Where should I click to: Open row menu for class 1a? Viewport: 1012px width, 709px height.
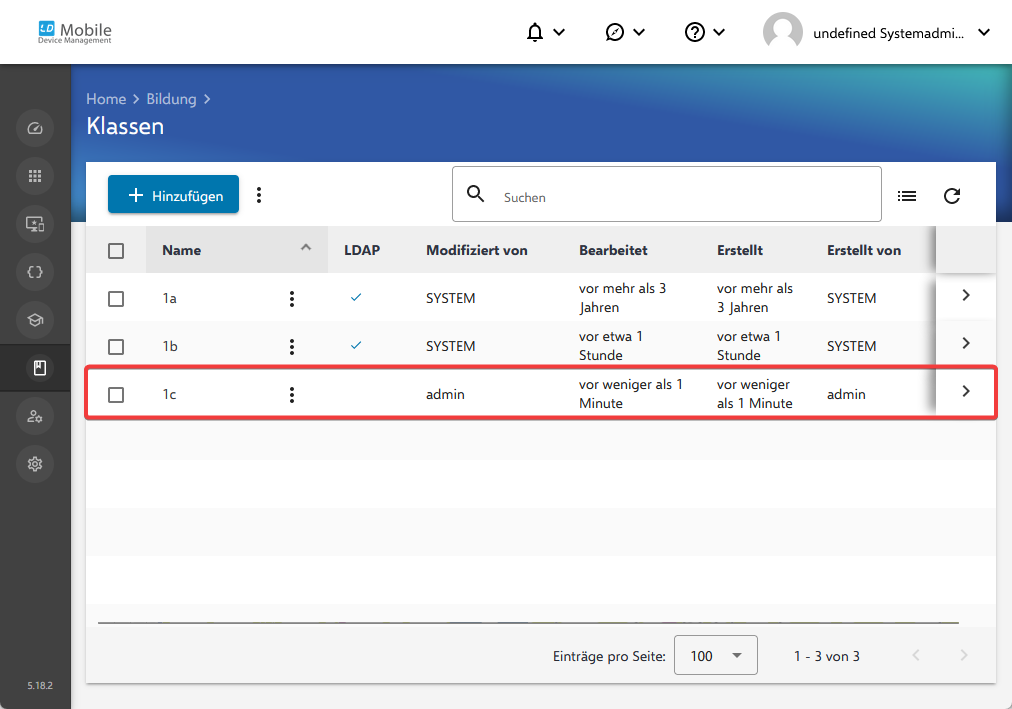pos(292,299)
